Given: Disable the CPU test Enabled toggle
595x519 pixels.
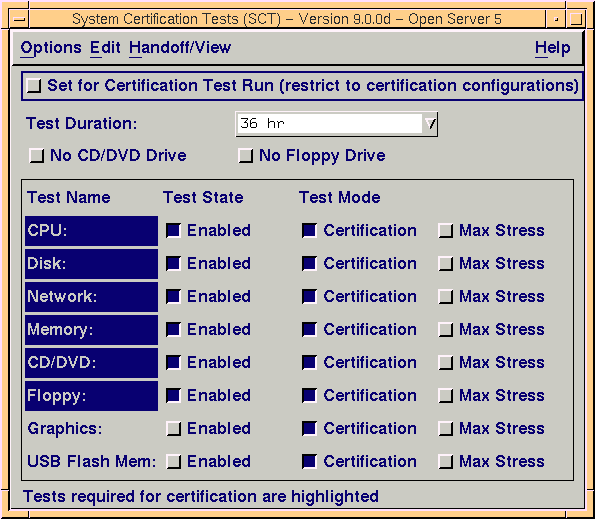Looking at the screenshot, I should (x=173, y=231).
